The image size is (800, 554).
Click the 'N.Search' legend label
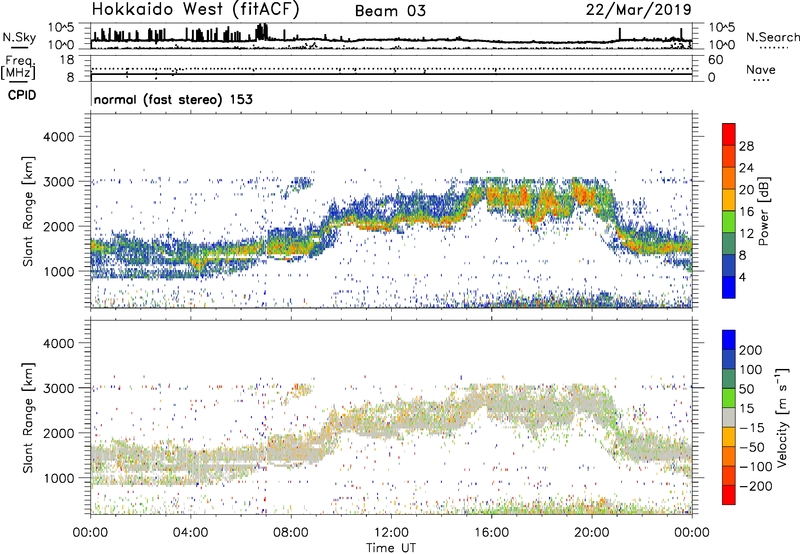tap(772, 37)
